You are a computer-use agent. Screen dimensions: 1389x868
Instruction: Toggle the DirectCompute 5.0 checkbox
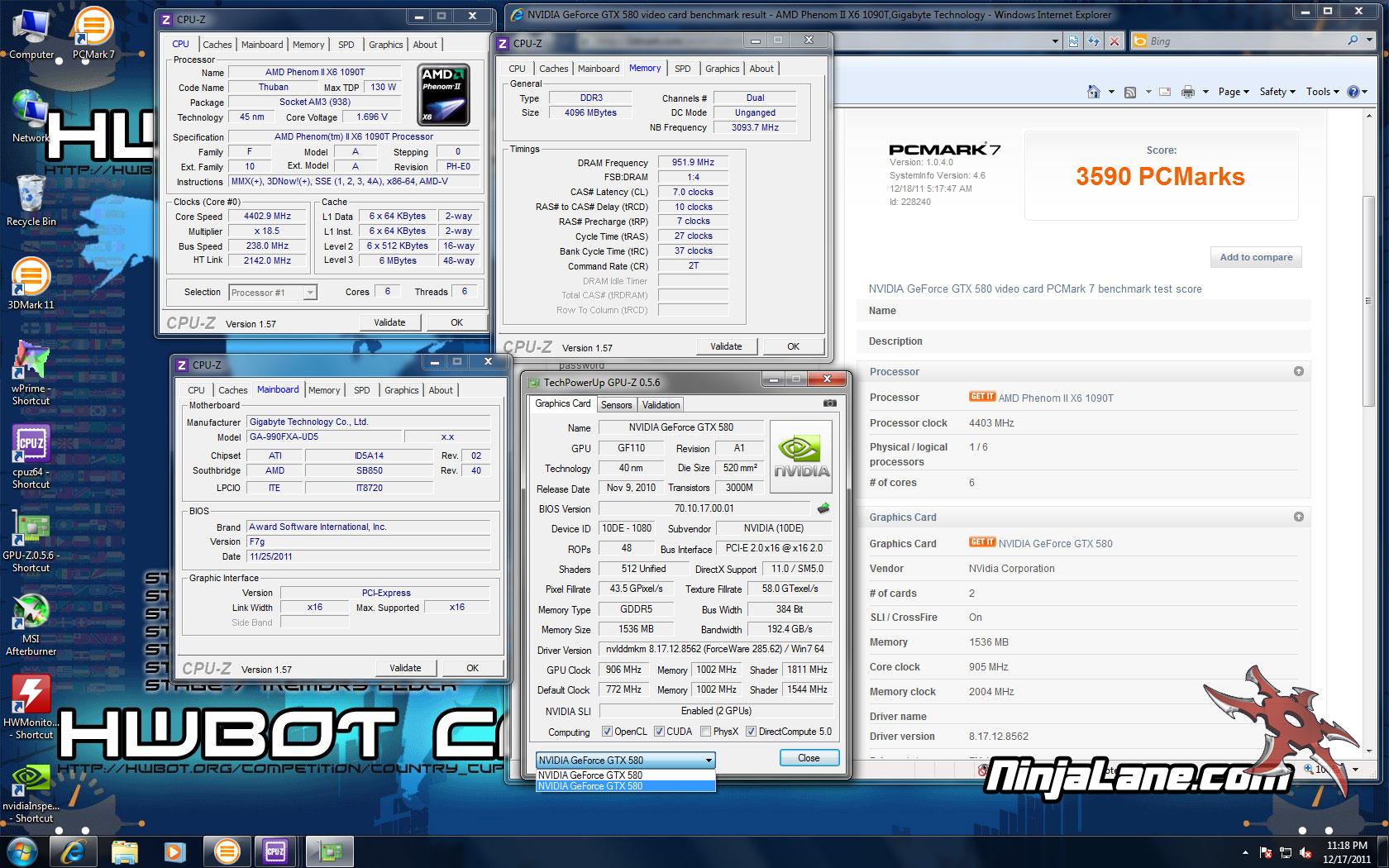[x=751, y=732]
